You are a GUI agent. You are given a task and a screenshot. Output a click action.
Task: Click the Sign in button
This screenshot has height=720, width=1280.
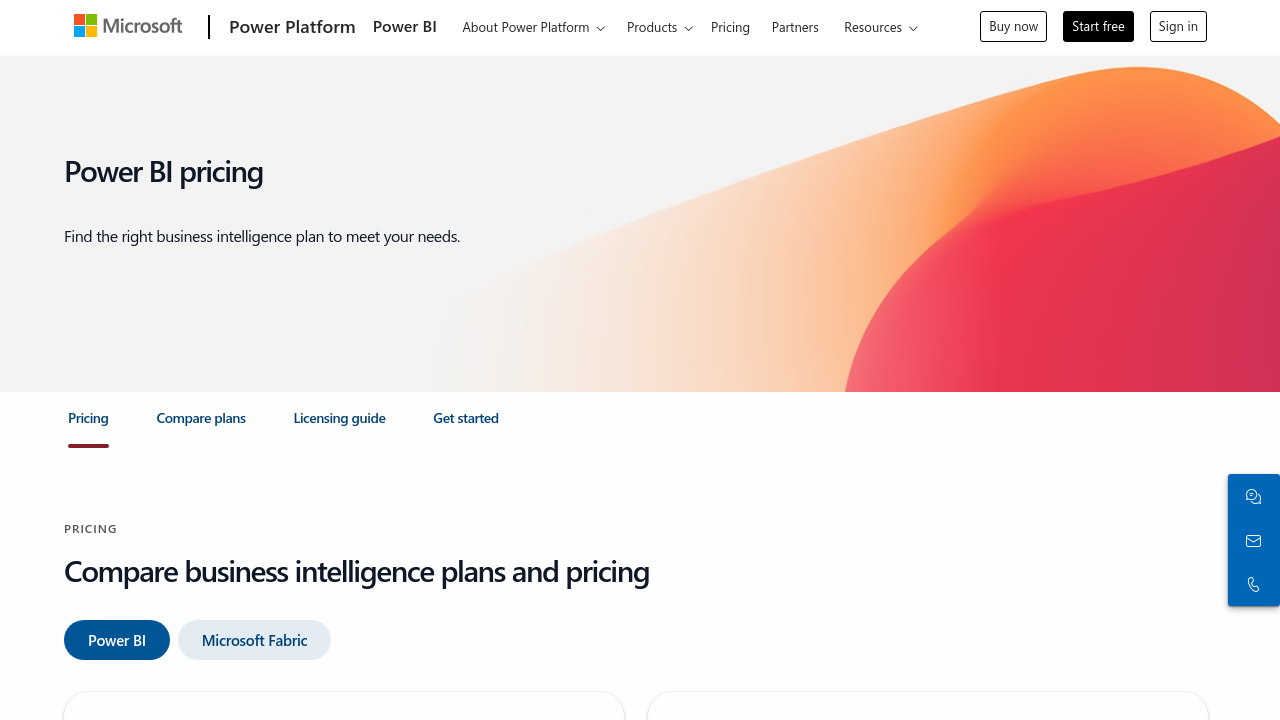(1178, 26)
